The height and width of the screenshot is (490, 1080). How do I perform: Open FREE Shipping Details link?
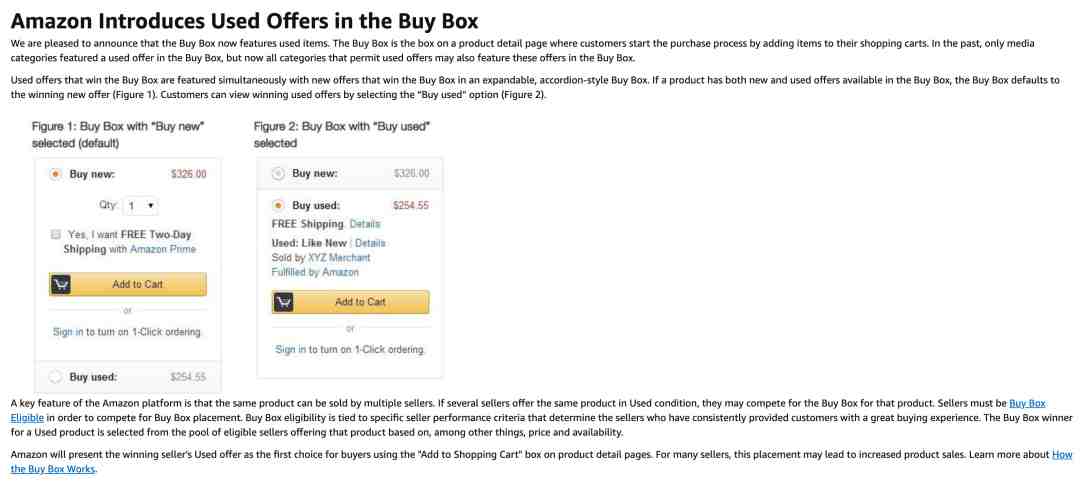[364, 224]
